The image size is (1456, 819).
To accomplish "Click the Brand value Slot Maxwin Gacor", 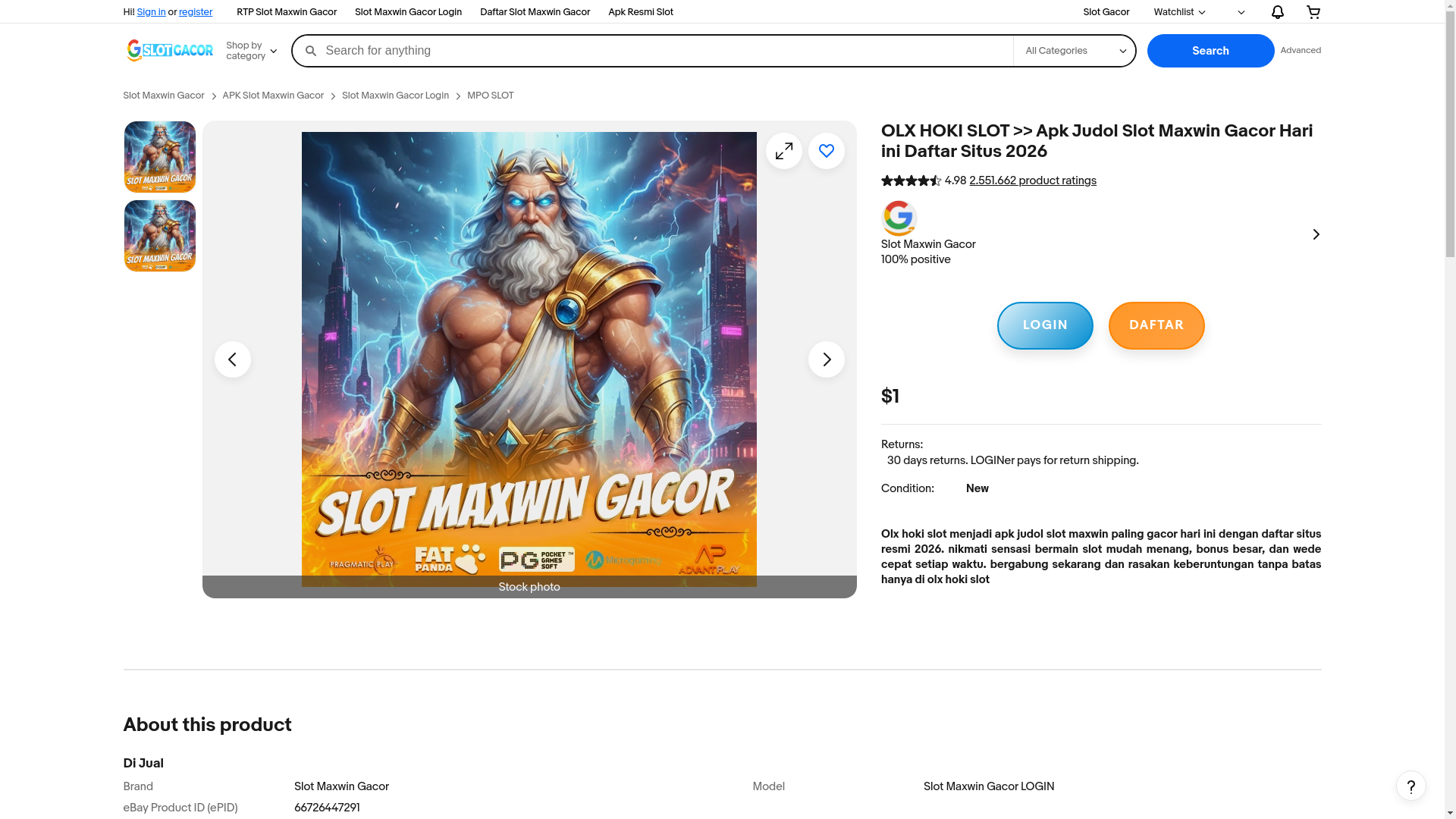I will [x=341, y=787].
